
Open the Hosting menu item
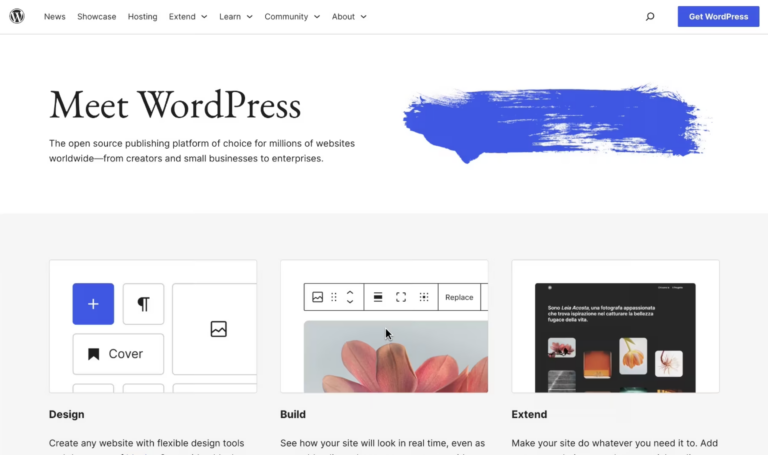(x=143, y=17)
